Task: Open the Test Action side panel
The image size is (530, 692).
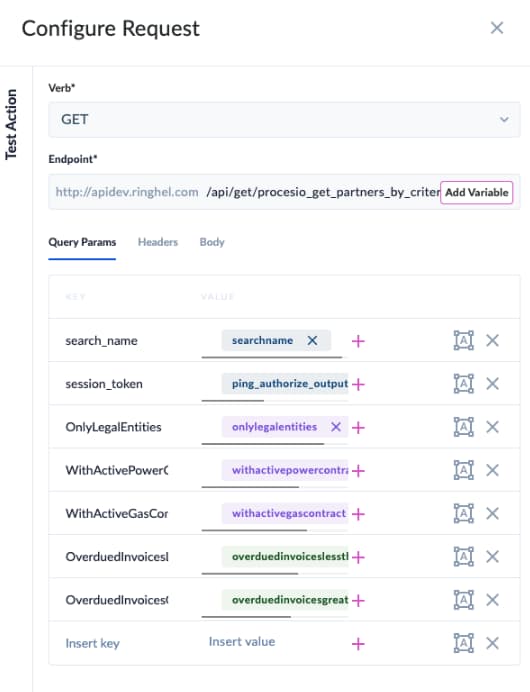Action: (11, 124)
